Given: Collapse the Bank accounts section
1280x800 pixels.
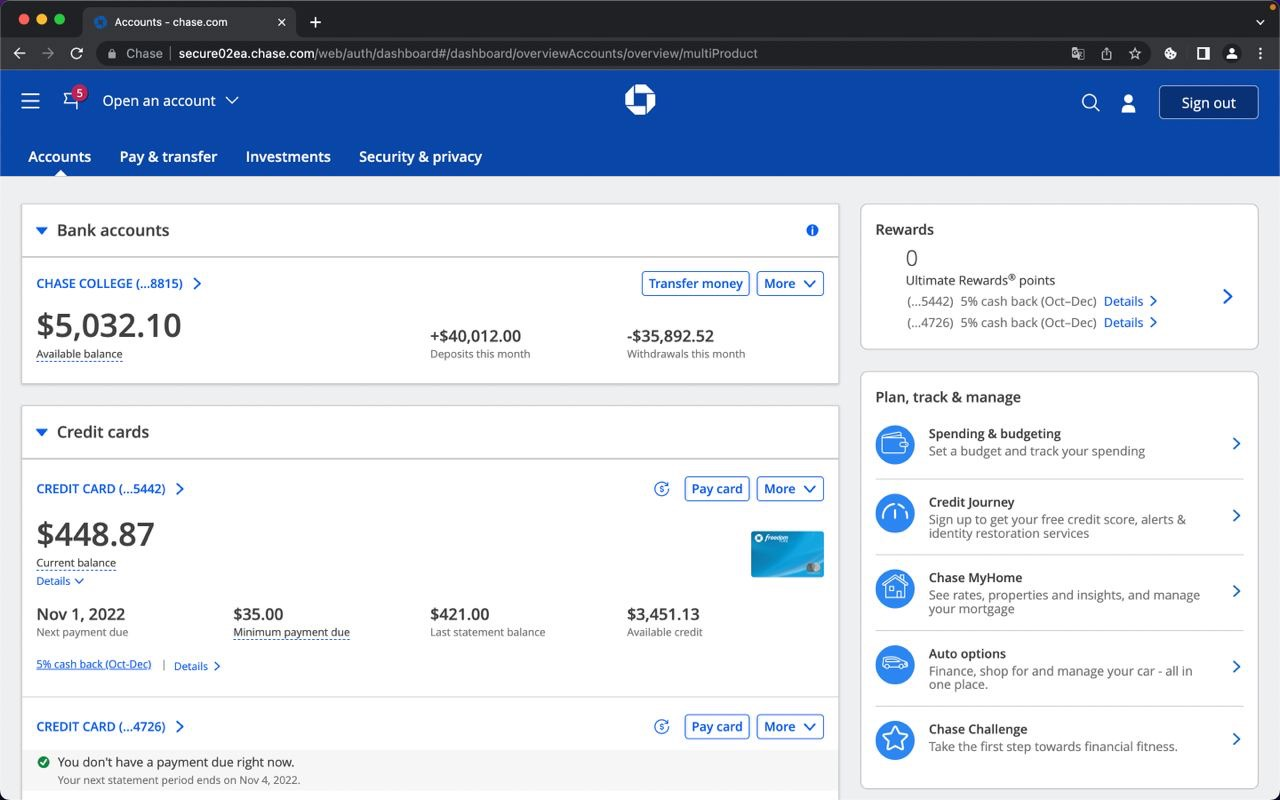Looking at the screenshot, I should [x=42, y=231].
